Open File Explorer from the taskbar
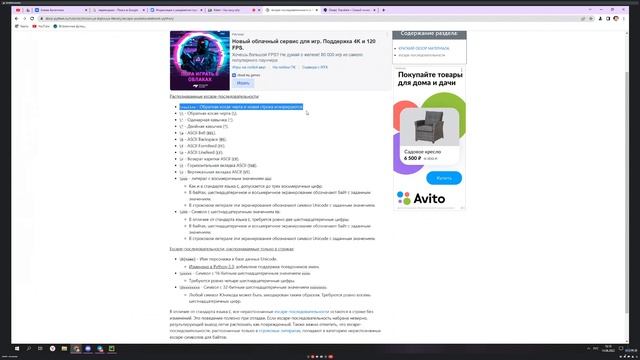The image size is (640, 360). point(64,349)
